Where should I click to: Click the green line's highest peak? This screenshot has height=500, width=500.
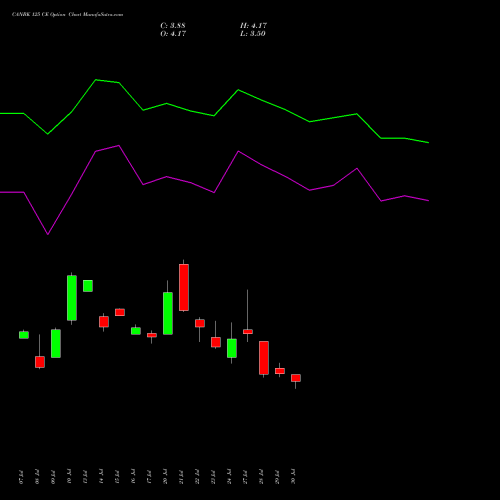pyautogui.click(x=96, y=80)
